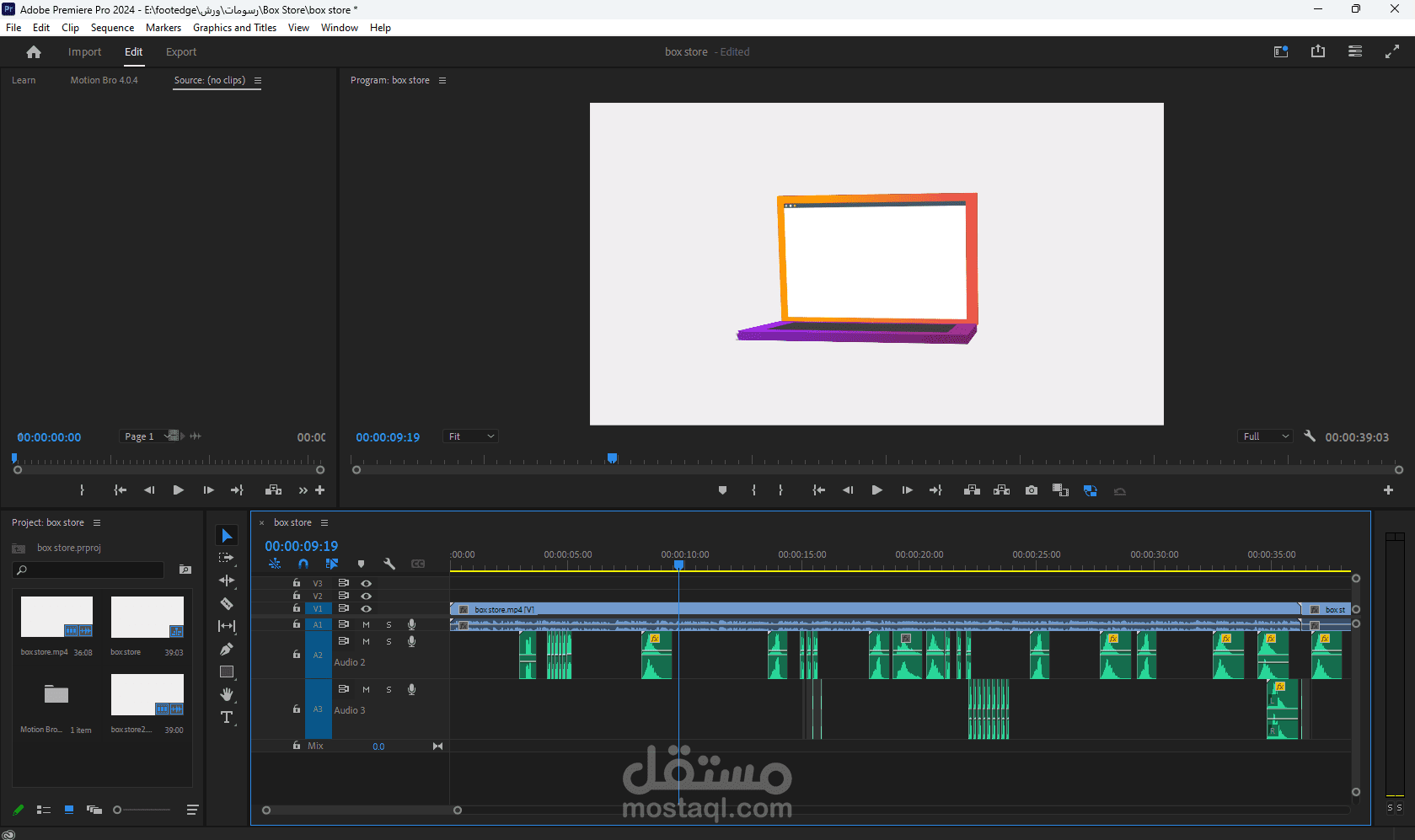Select the Type tool
Screen dimensions: 1415x840
point(227,717)
